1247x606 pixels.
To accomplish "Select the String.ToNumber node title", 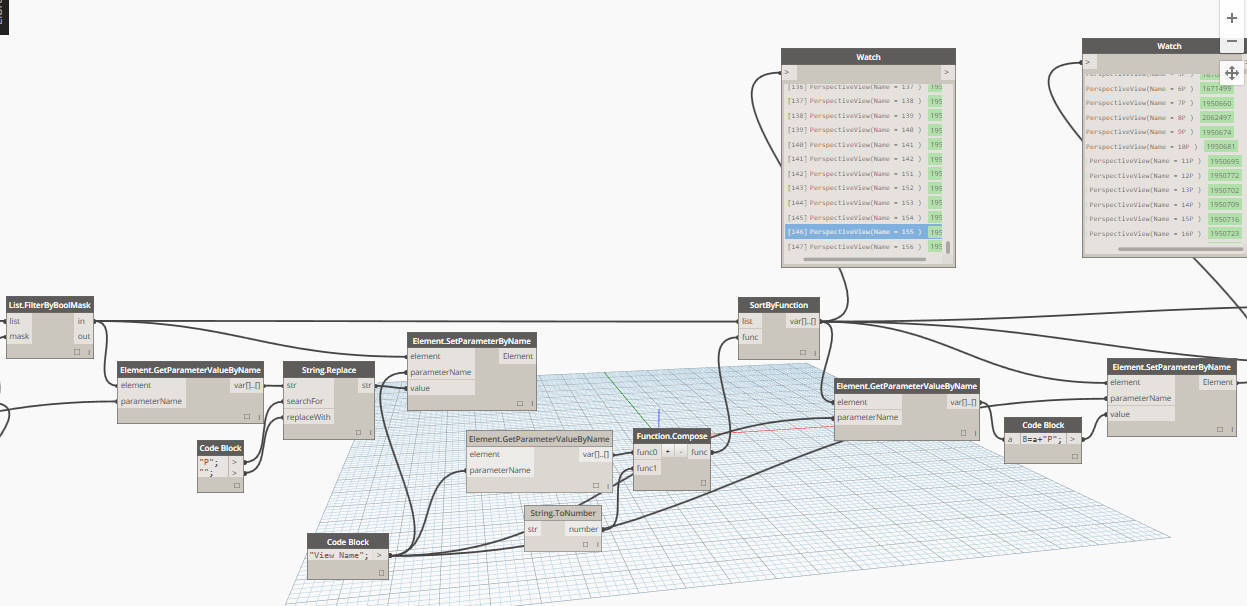I will coord(562,513).
